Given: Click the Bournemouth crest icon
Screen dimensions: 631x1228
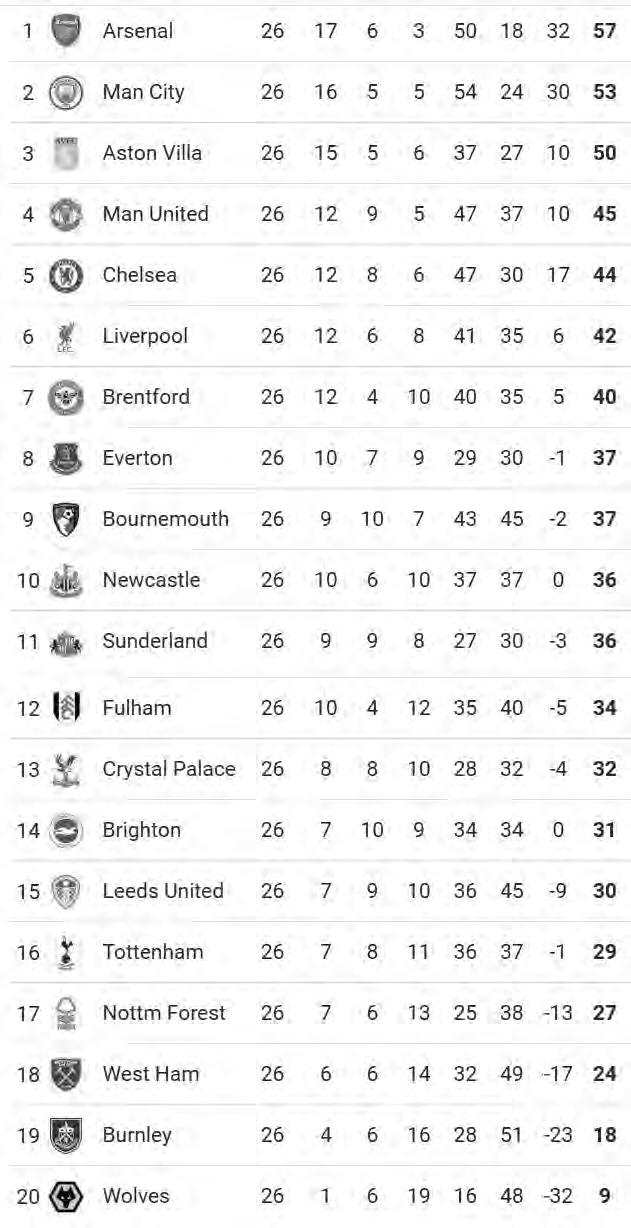Looking at the screenshot, I should coord(66,519).
